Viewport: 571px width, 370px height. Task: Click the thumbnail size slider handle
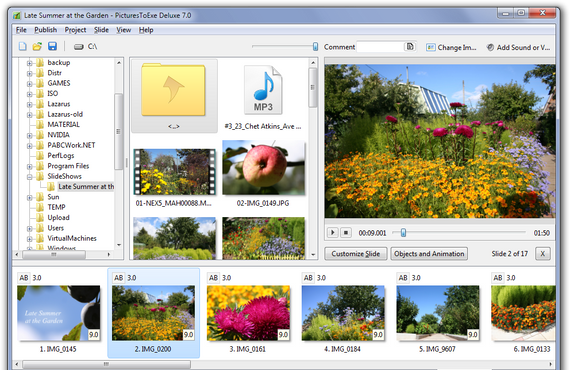point(315,46)
